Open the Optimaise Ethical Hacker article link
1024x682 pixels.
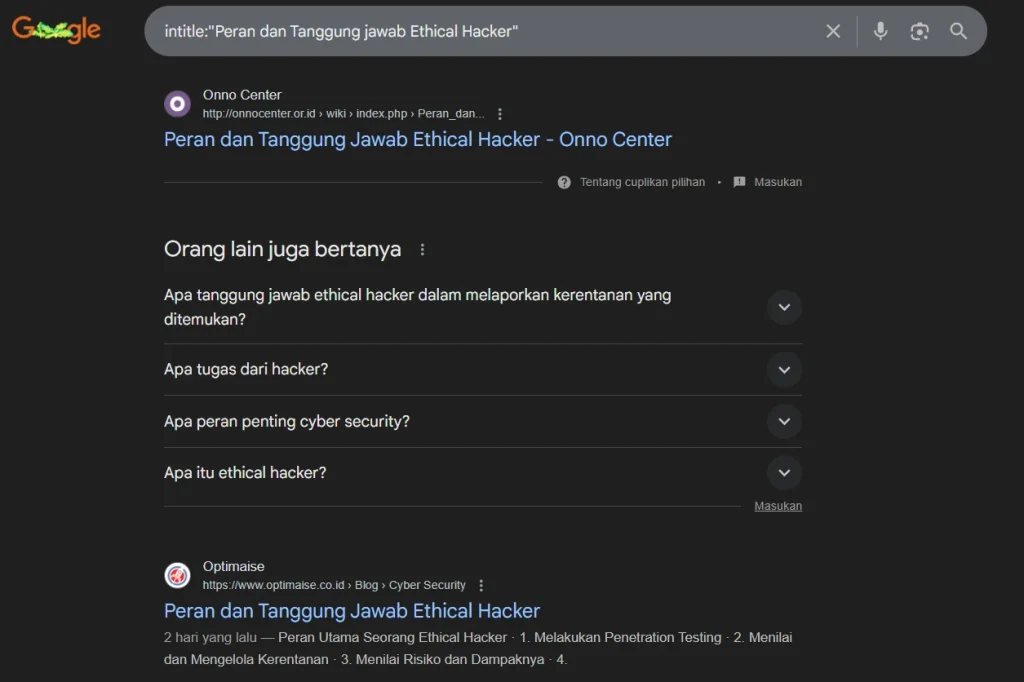(351, 610)
